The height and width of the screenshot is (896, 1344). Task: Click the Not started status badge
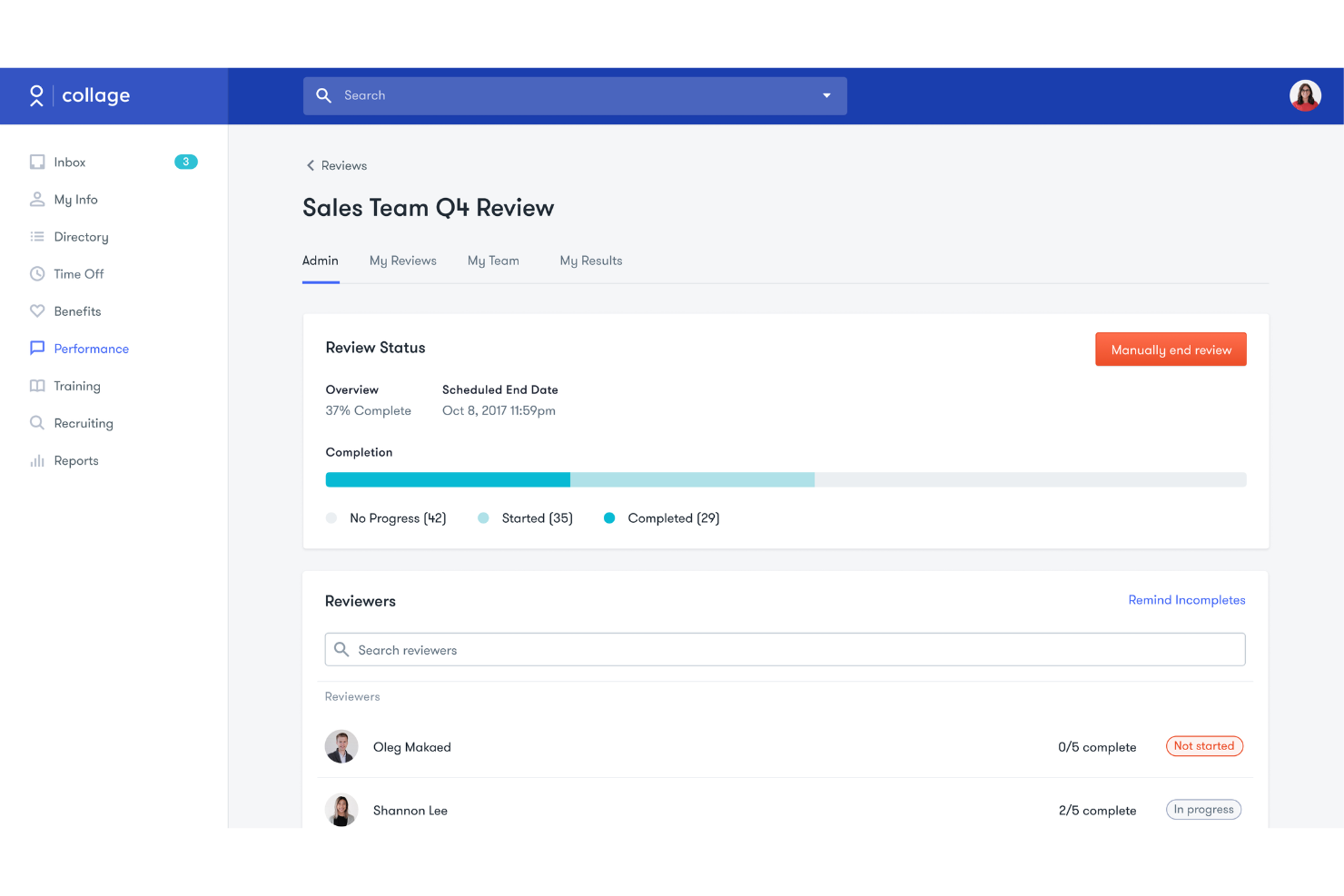[1204, 745]
